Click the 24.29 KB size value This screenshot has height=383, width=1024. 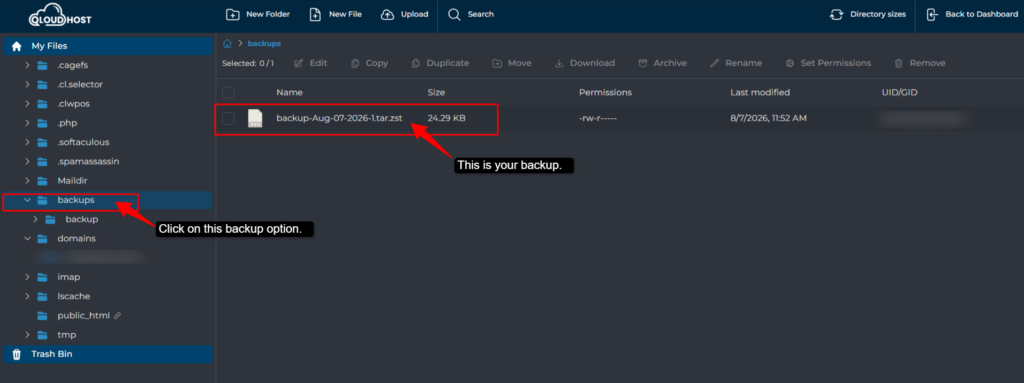(x=447, y=118)
